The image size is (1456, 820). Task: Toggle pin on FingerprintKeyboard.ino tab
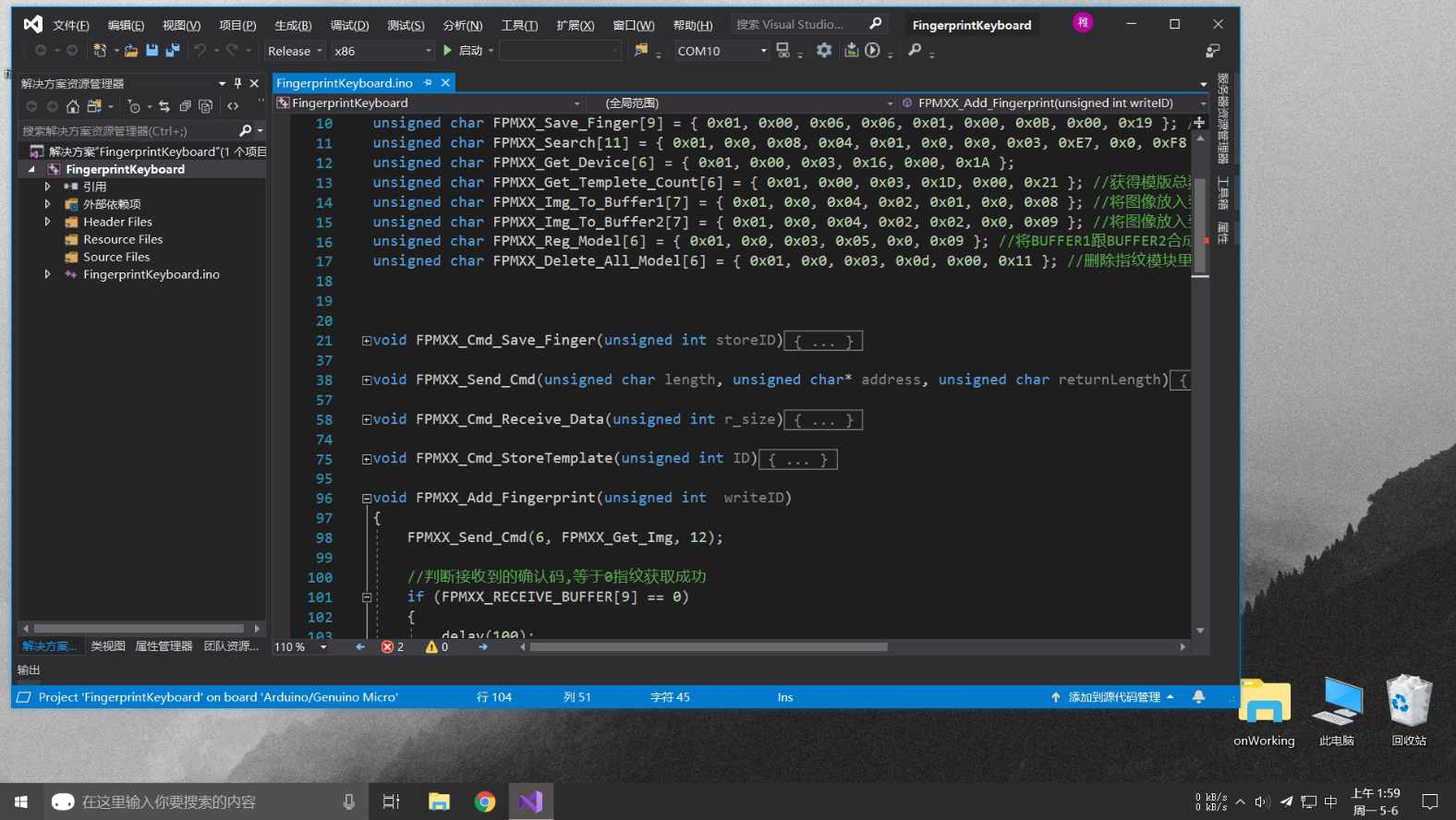tap(428, 83)
